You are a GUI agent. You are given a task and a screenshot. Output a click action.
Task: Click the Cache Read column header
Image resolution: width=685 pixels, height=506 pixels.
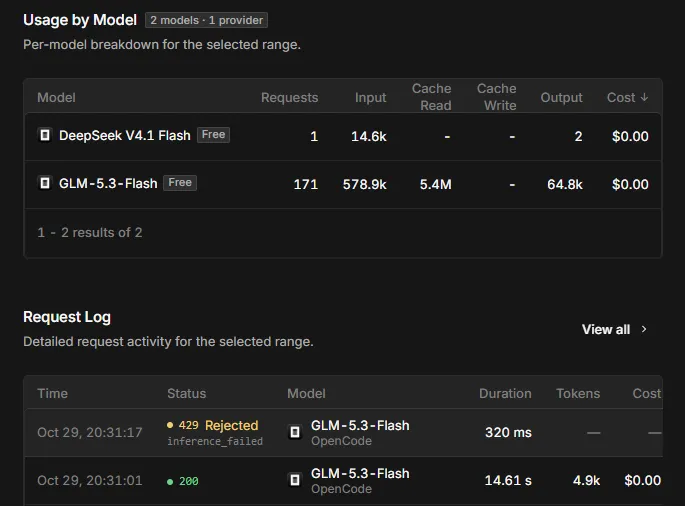click(432, 97)
